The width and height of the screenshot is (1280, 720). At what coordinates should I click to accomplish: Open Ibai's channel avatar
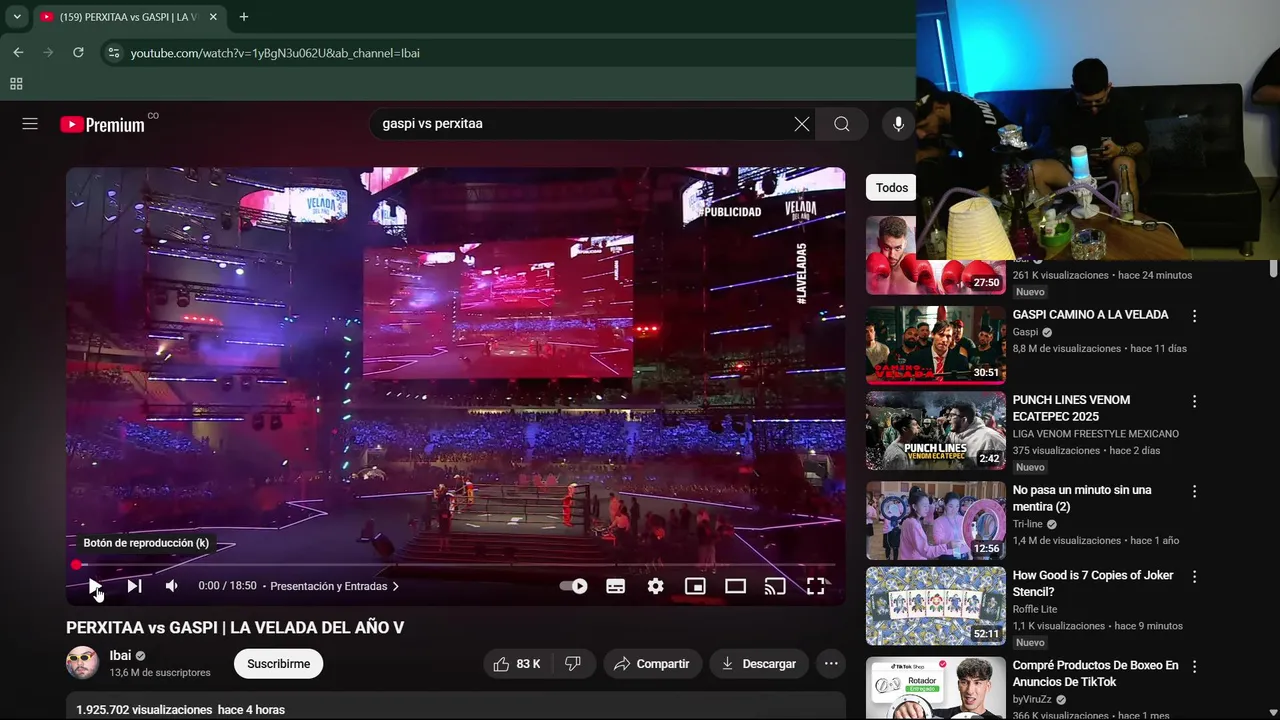(82, 663)
